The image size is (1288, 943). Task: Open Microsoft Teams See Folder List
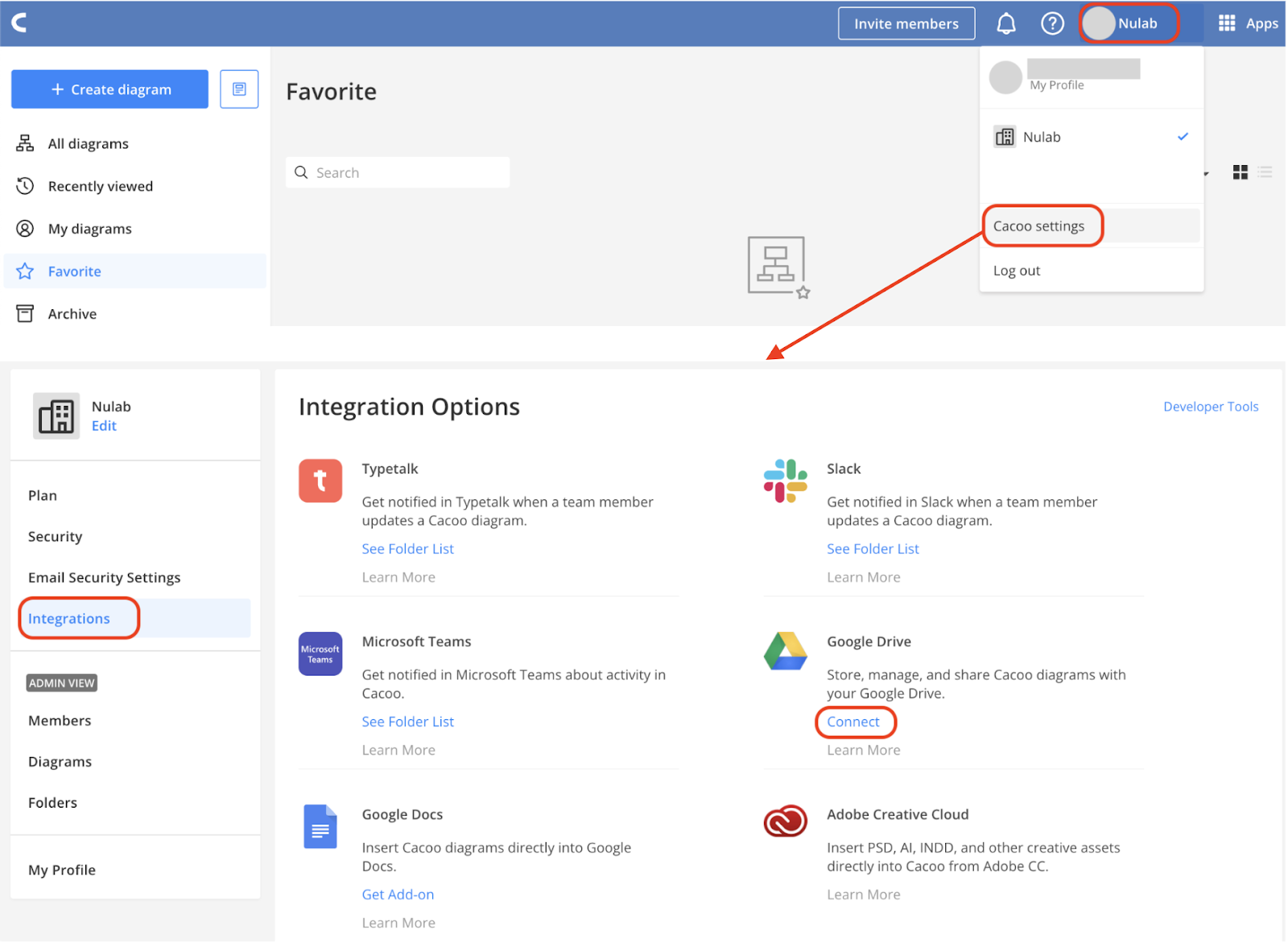pos(408,722)
